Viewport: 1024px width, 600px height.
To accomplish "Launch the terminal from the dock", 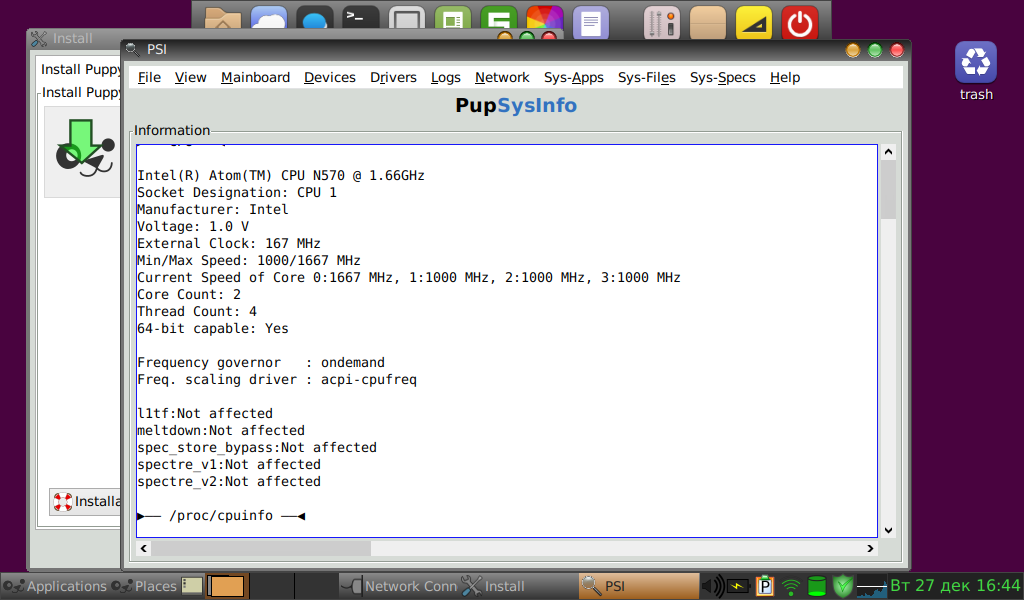I will tap(360, 20).
